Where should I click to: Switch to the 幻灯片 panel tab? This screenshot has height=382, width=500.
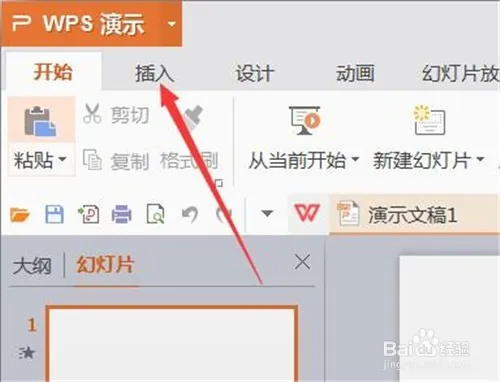(105, 265)
